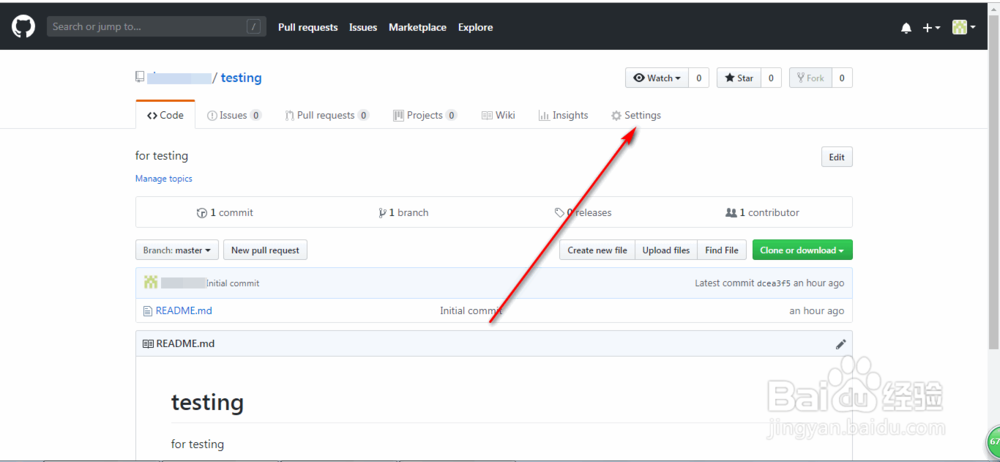The image size is (1000, 462).
Task: Click the New pull request button
Action: (x=265, y=250)
